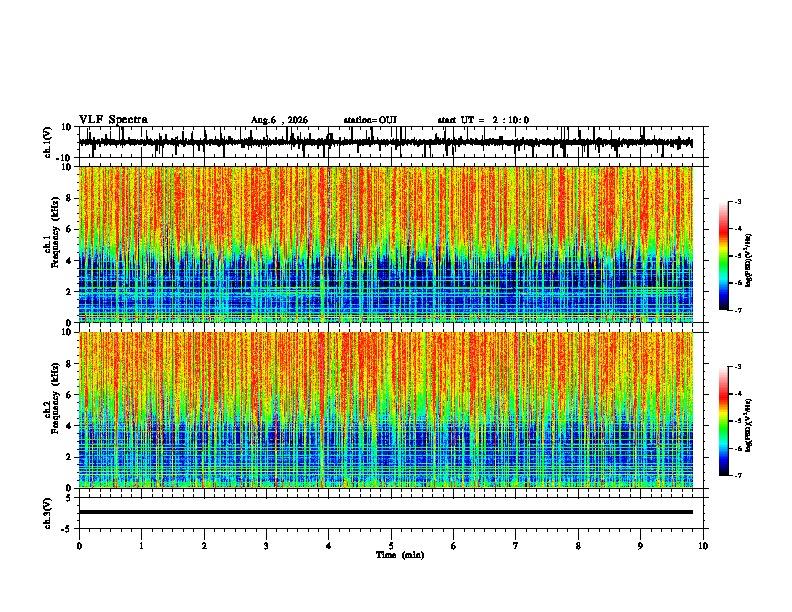Click the "ch.1(V)" waveform axis label
Image resolution: width=792 pixels, height=612 pixels.
48,142
